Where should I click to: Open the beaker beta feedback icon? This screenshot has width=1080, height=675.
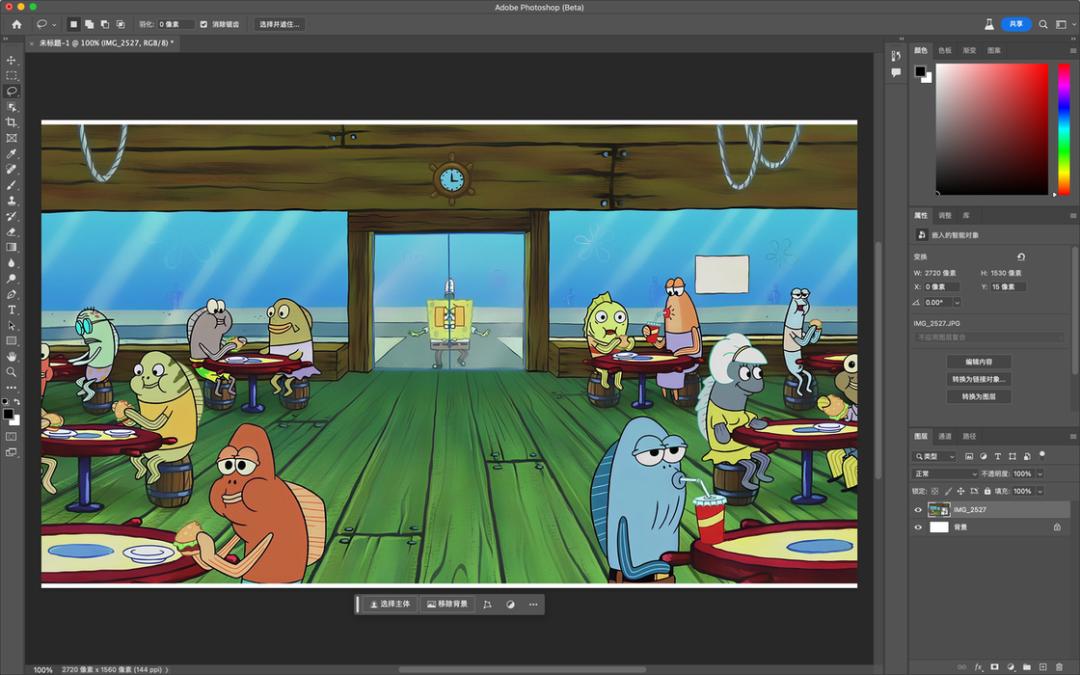pos(989,24)
